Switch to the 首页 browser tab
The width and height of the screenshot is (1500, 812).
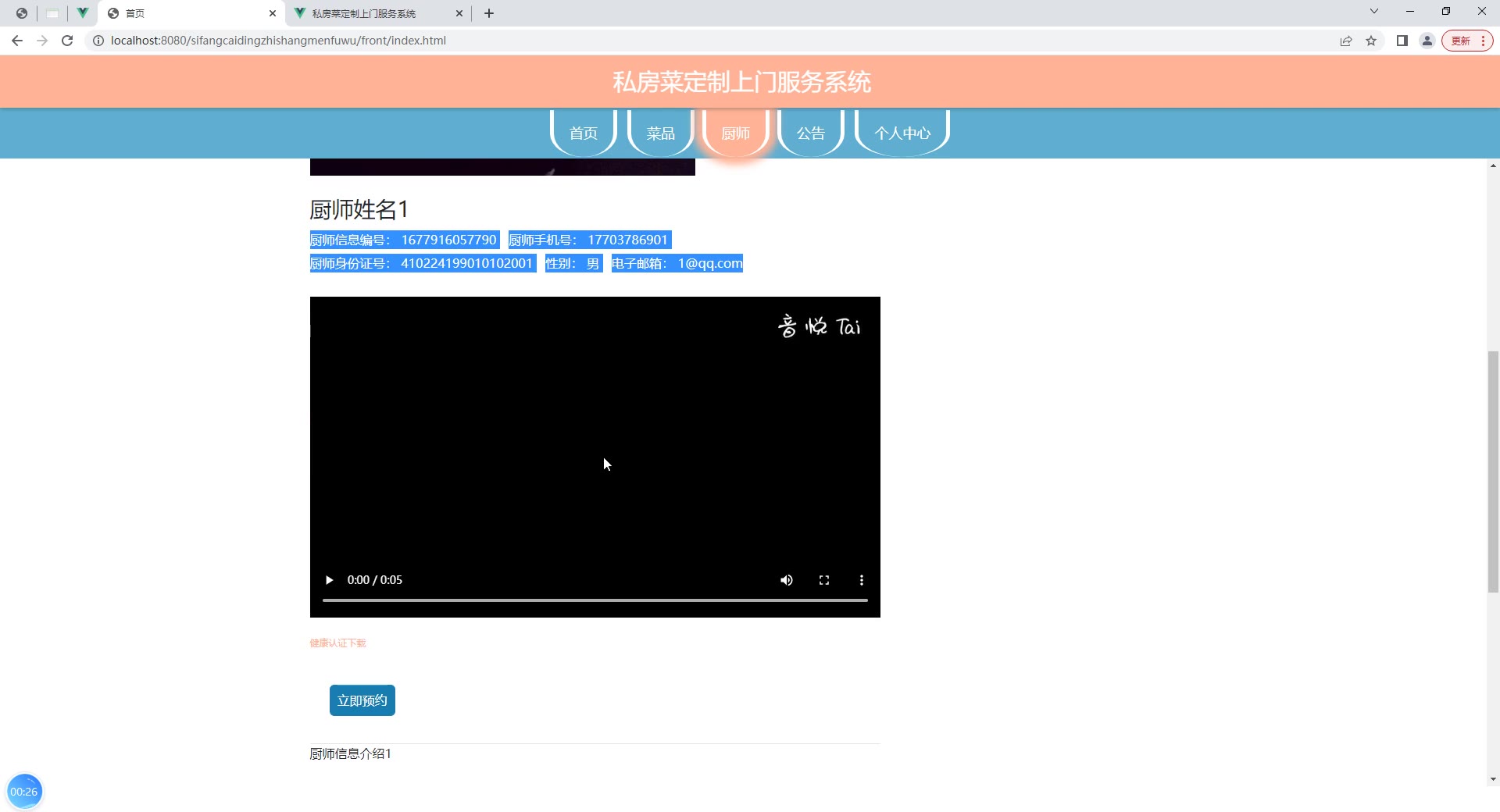click(x=191, y=13)
